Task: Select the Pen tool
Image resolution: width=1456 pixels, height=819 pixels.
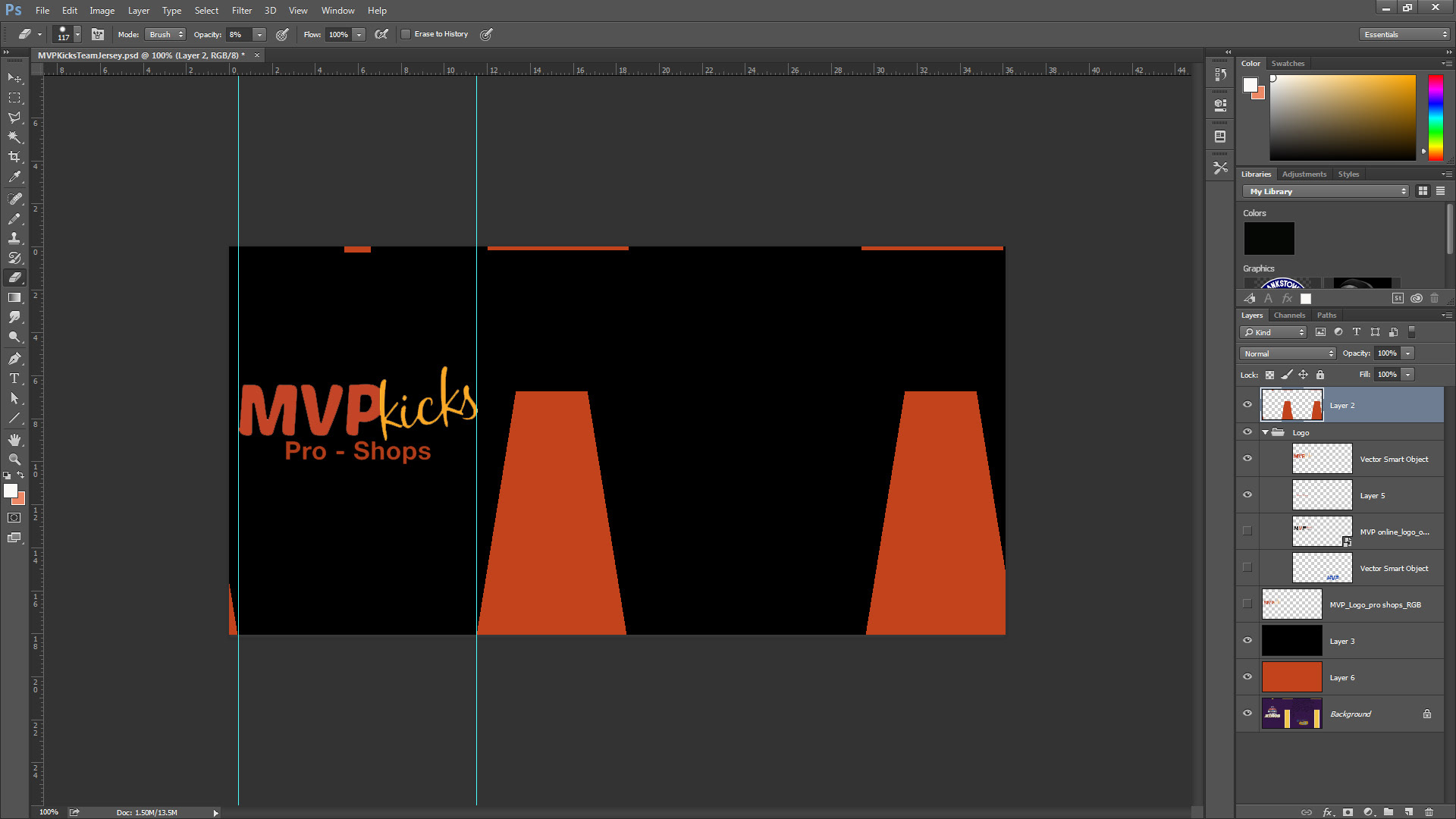Action: (14, 359)
